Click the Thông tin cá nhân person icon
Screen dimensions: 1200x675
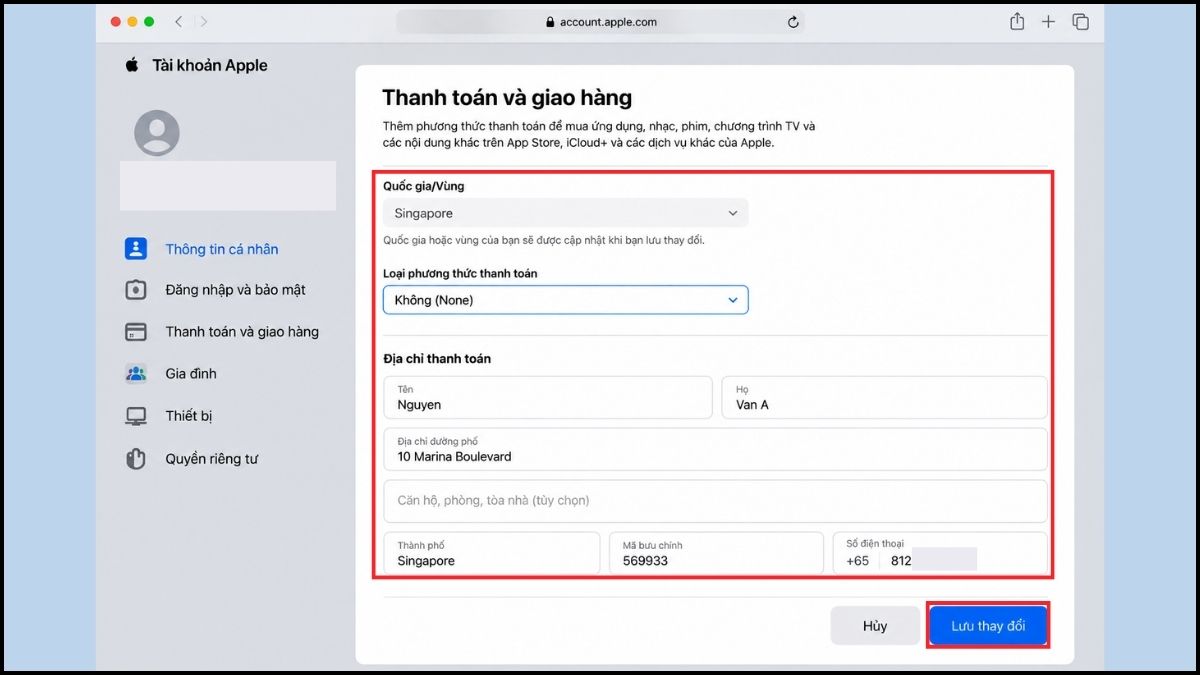pos(136,249)
